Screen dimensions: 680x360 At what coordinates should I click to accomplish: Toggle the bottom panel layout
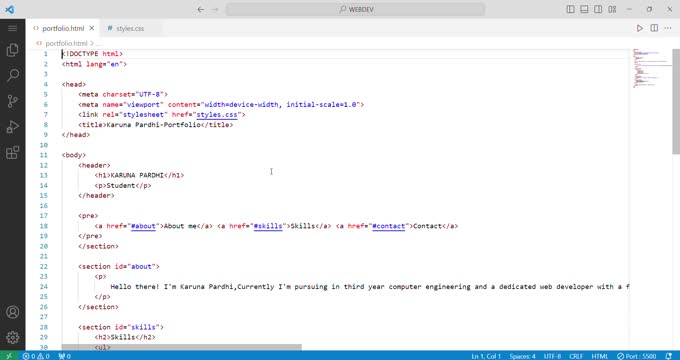pos(585,9)
